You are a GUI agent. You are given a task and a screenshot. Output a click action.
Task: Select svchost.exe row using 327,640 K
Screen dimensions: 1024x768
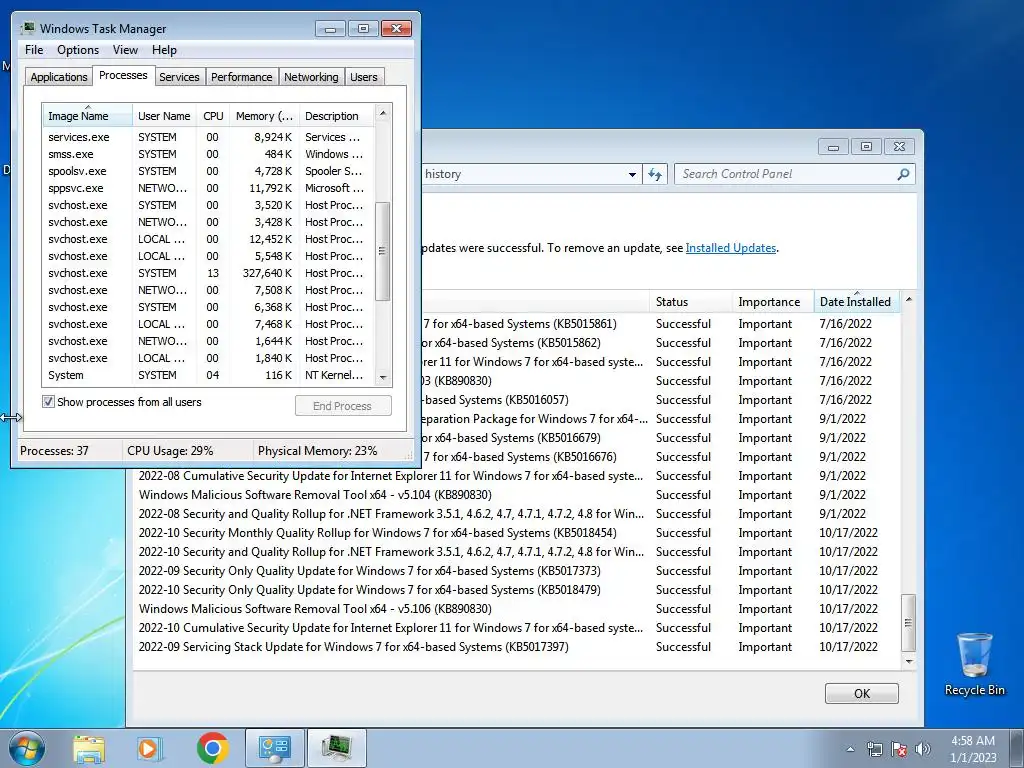[x=208, y=273]
